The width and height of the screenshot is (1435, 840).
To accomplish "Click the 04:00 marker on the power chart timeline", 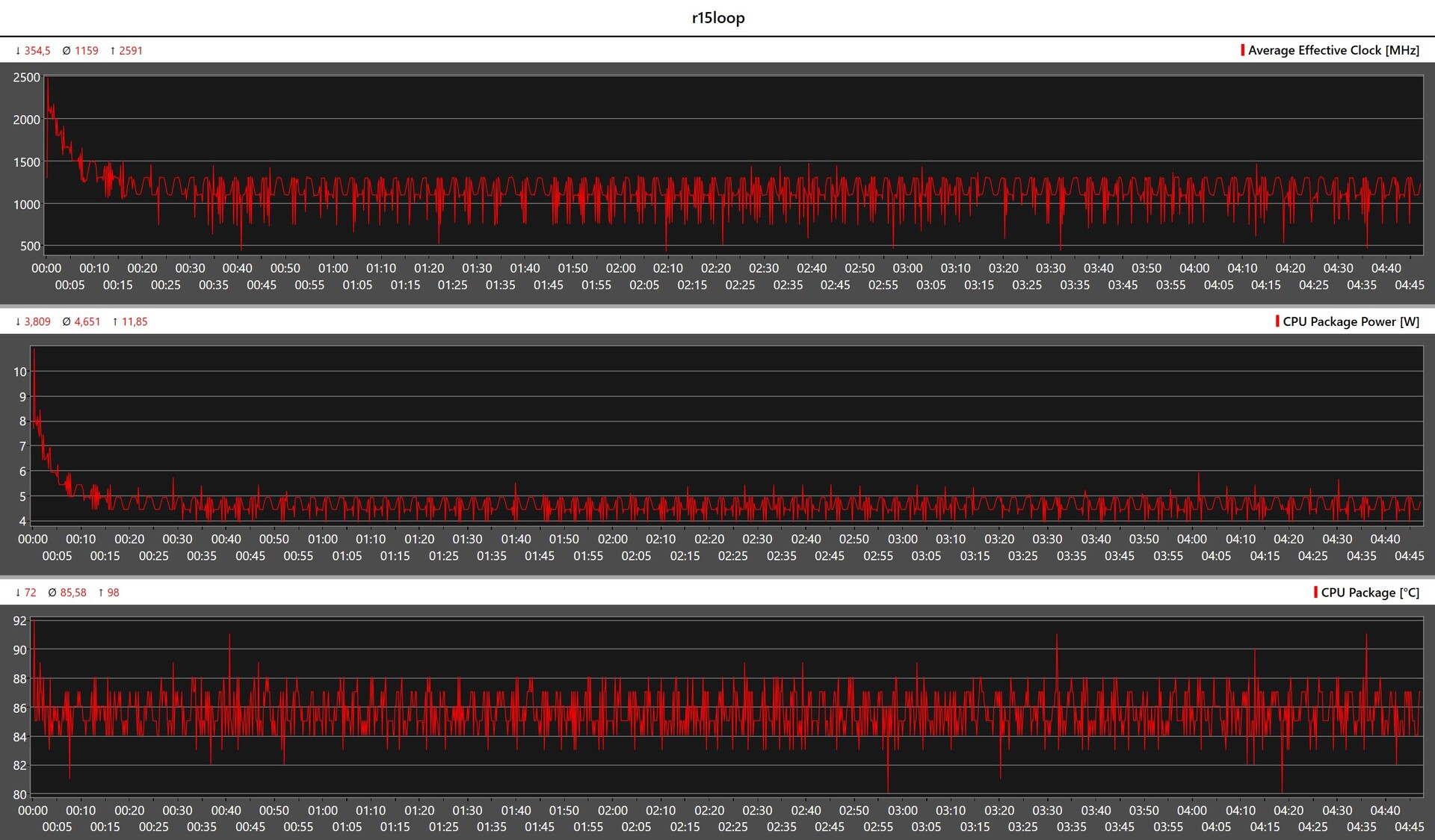I will coord(1191,539).
